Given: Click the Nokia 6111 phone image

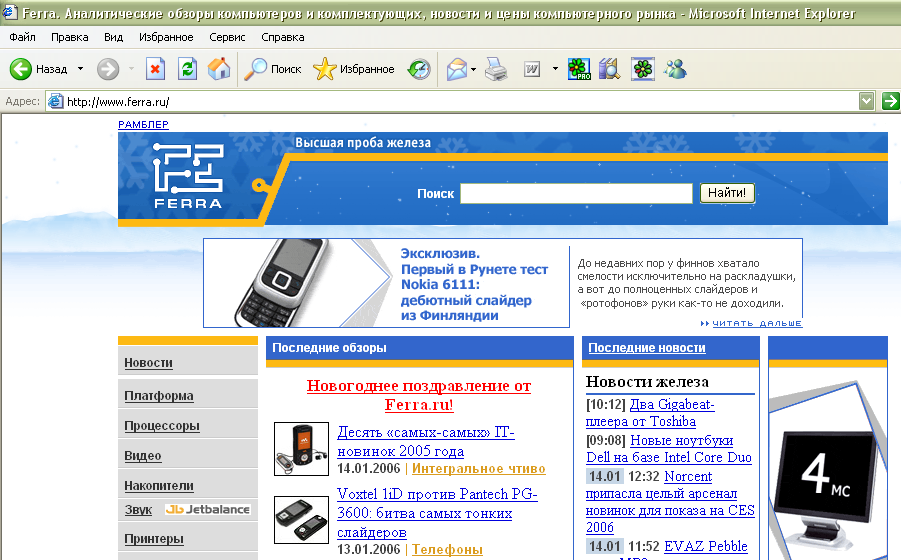Looking at the screenshot, I should [282, 283].
